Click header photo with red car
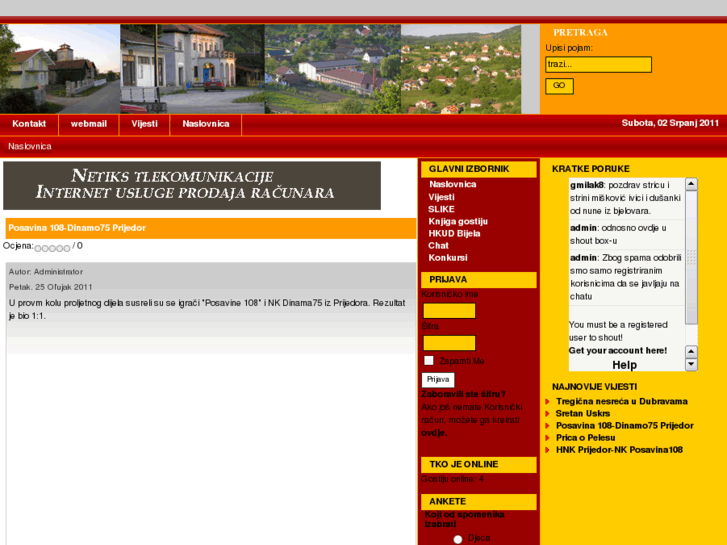 click(x=192, y=69)
